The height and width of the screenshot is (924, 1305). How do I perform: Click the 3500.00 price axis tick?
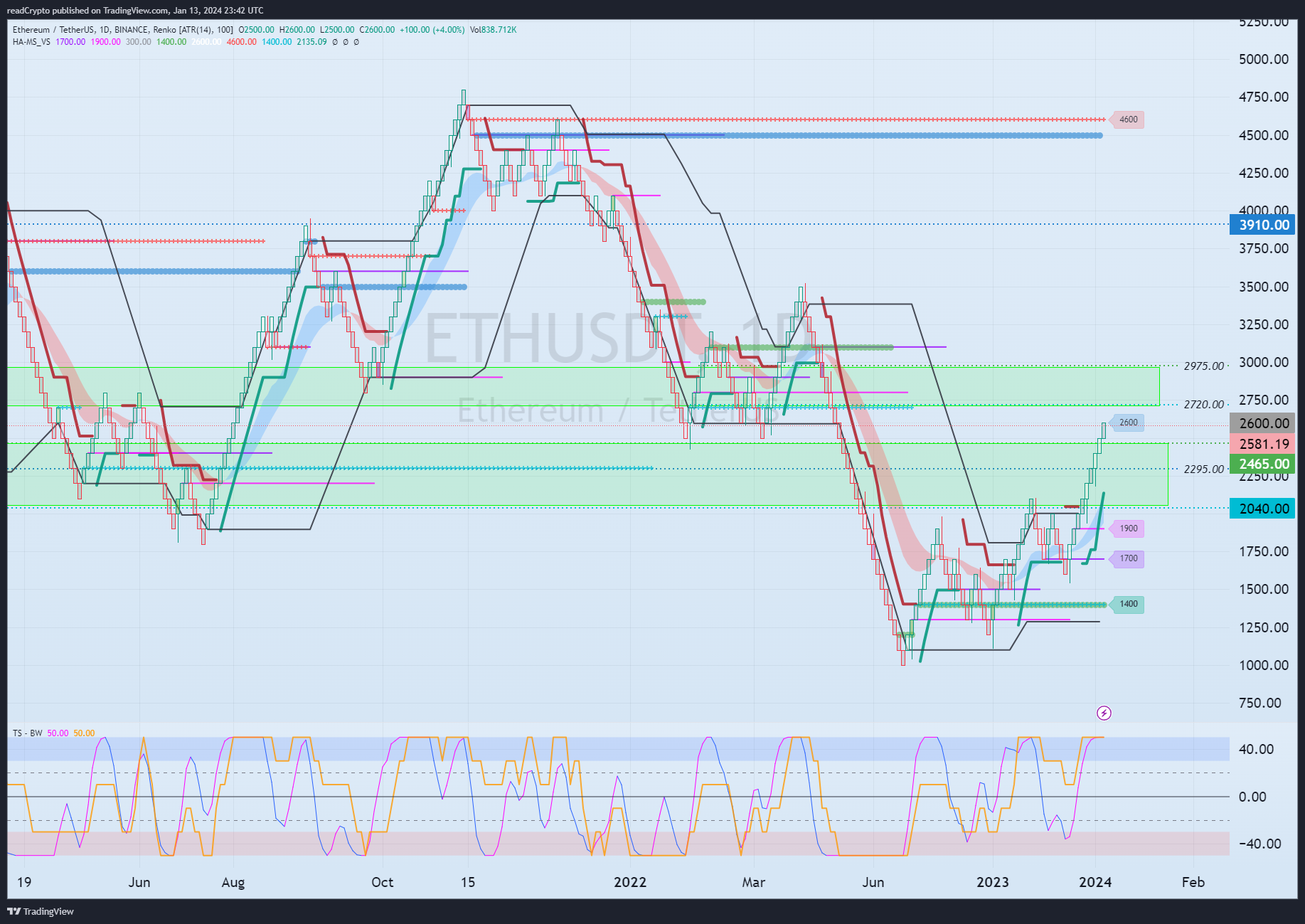click(x=1263, y=287)
